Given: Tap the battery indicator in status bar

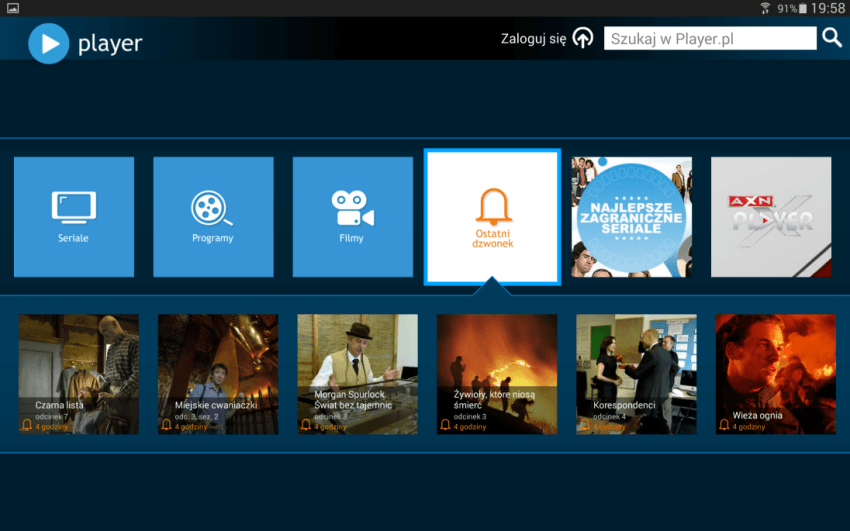Looking at the screenshot, I should click(x=802, y=8).
